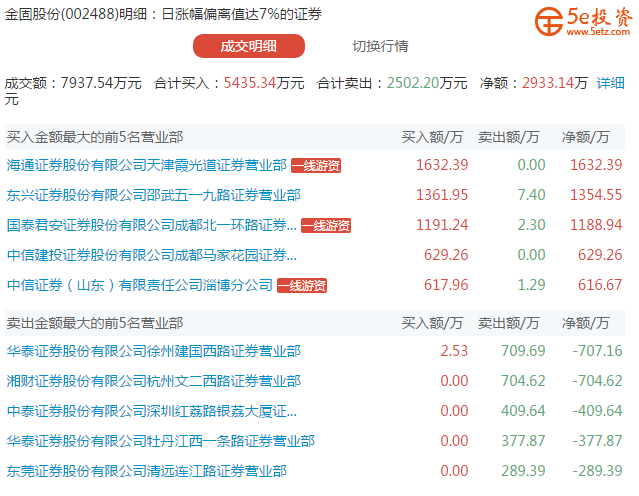The height and width of the screenshot is (496, 639).
Task: Click net amount 616.67
Action: [x=600, y=285]
